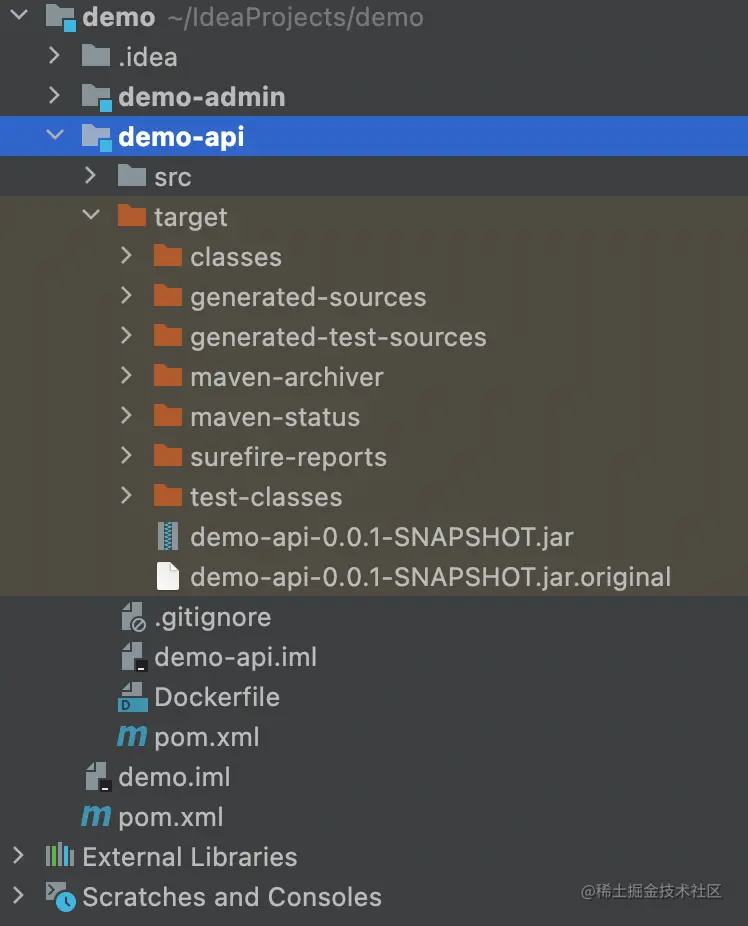Click the Maven icon of demo-api pom.xml
This screenshot has width=748, height=926.
pos(132,737)
